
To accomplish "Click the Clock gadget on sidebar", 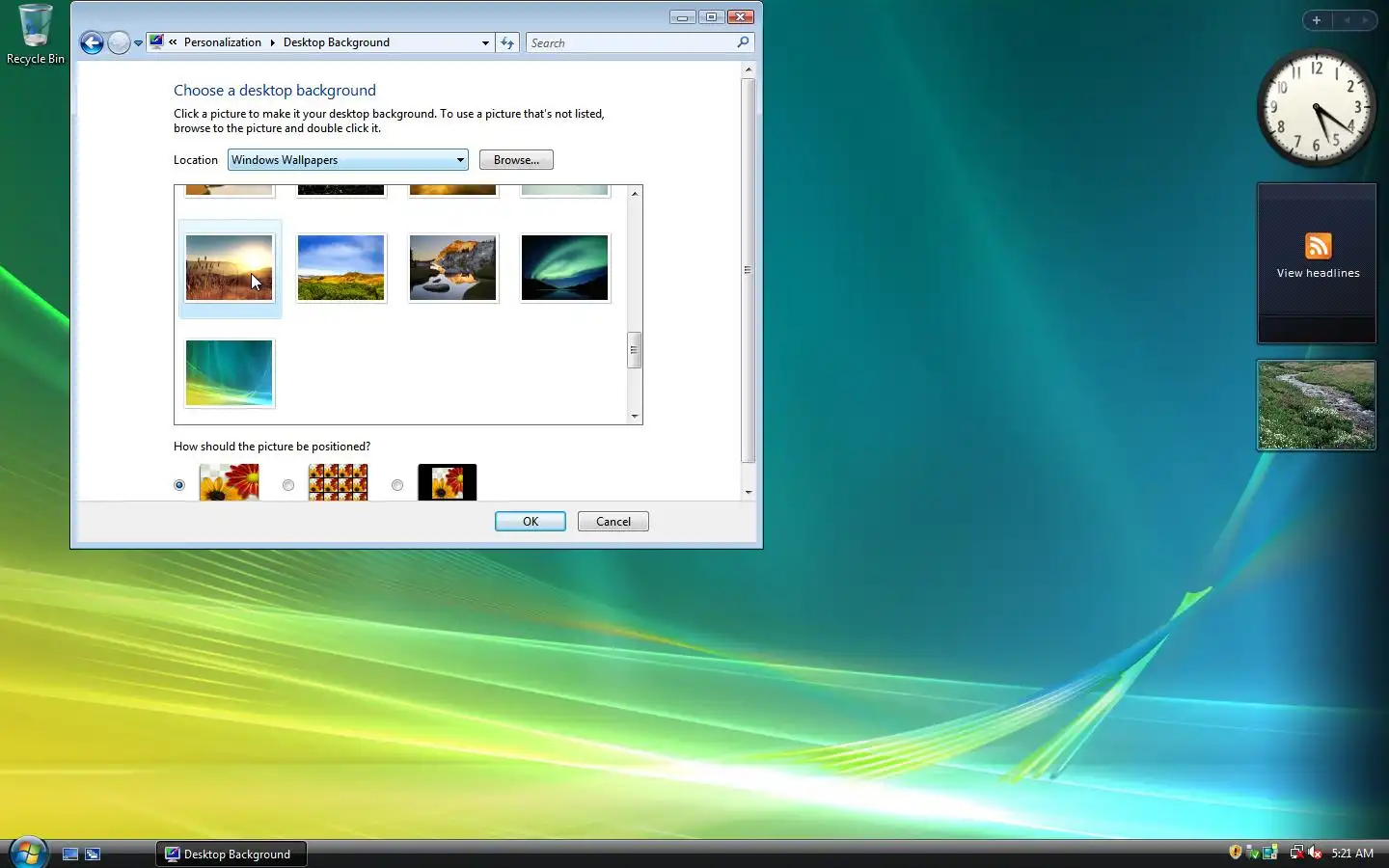I will pos(1317,108).
